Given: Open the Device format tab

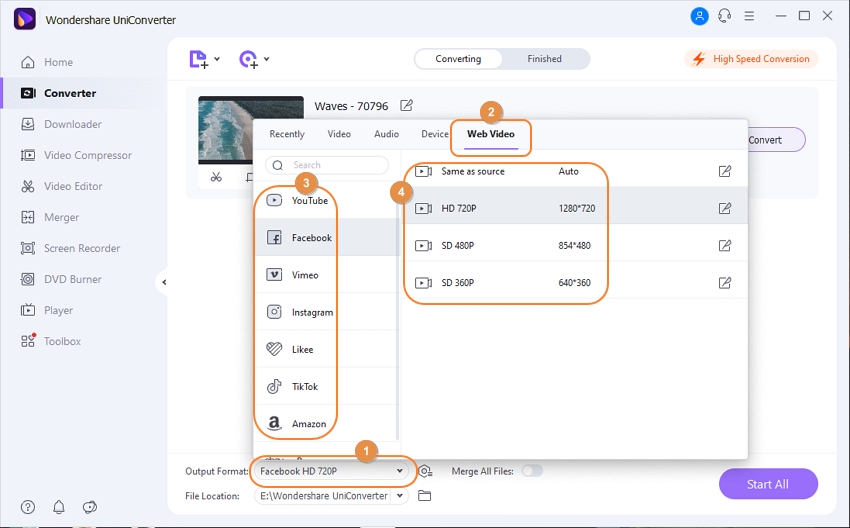Looking at the screenshot, I should (x=435, y=134).
